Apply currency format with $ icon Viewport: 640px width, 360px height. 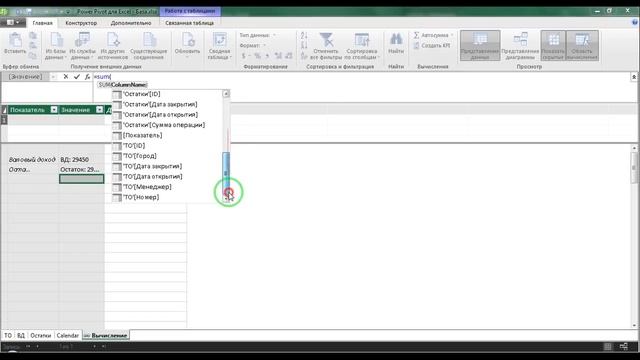pos(244,56)
